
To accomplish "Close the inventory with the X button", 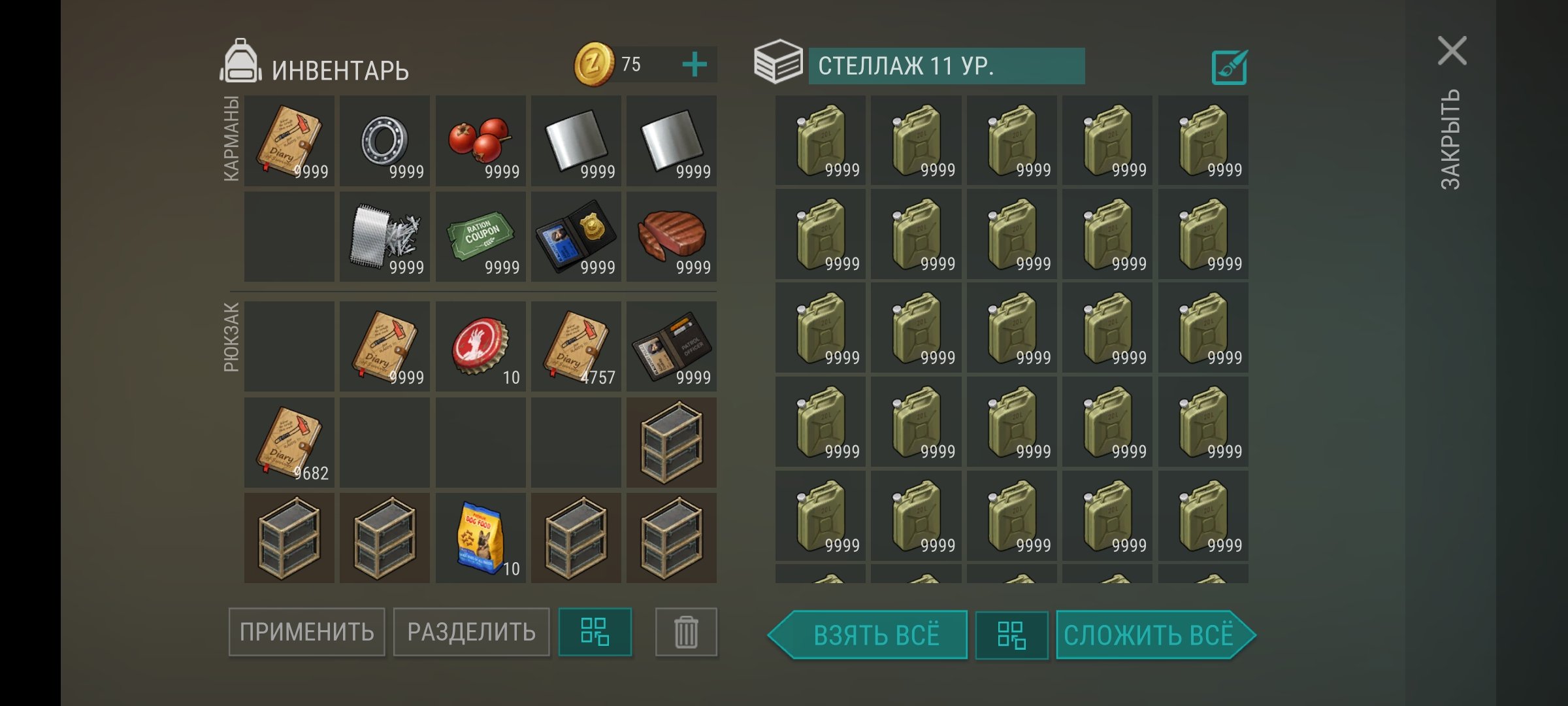I will pos(1452,51).
